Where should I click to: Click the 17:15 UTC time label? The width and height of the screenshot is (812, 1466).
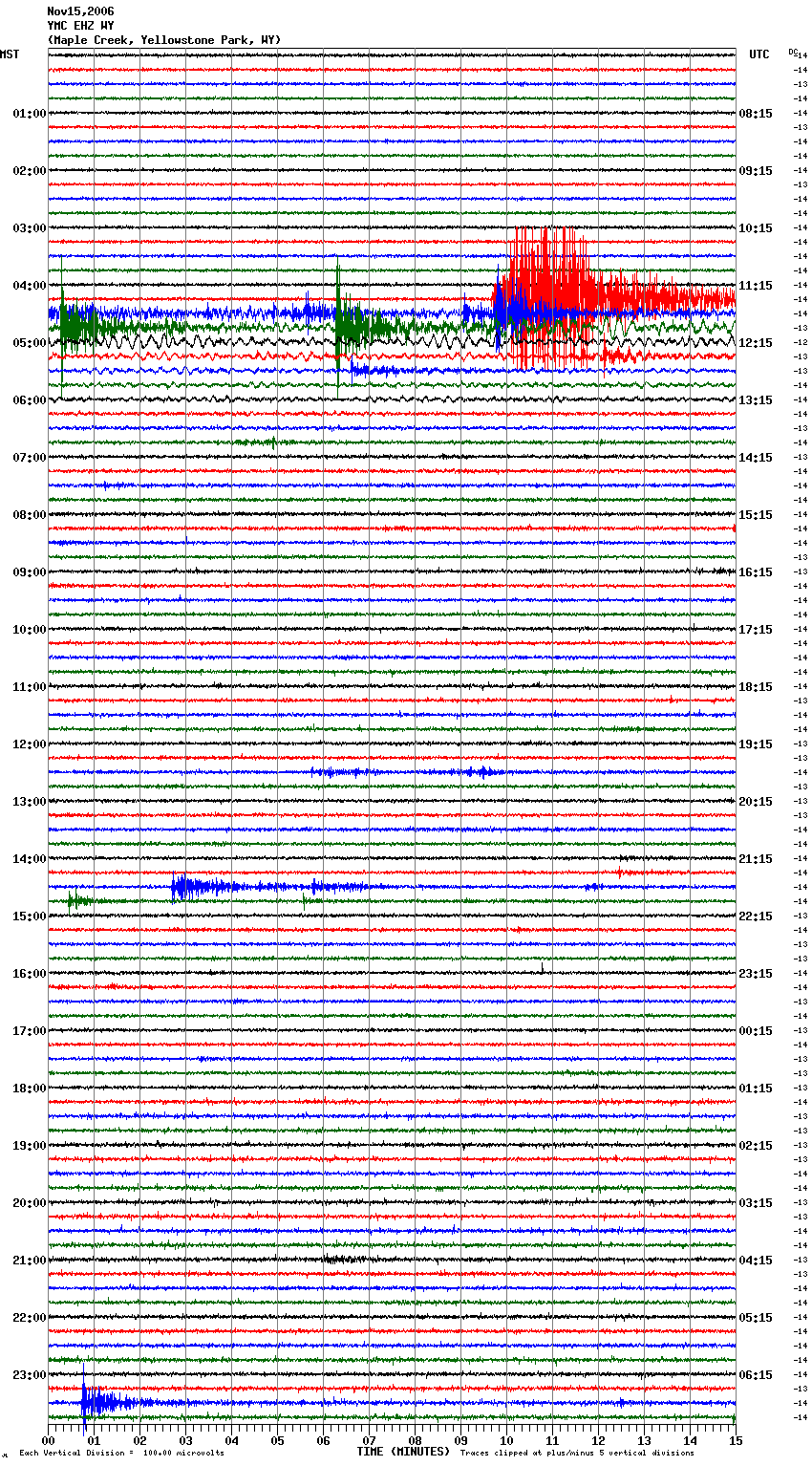coord(756,630)
